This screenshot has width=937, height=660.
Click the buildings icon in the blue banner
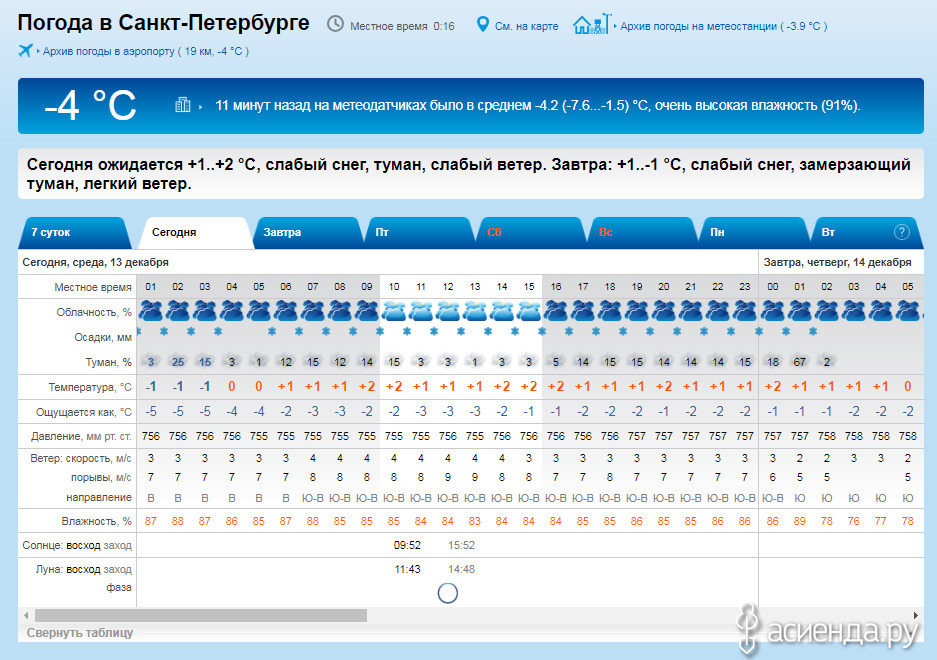pos(182,105)
